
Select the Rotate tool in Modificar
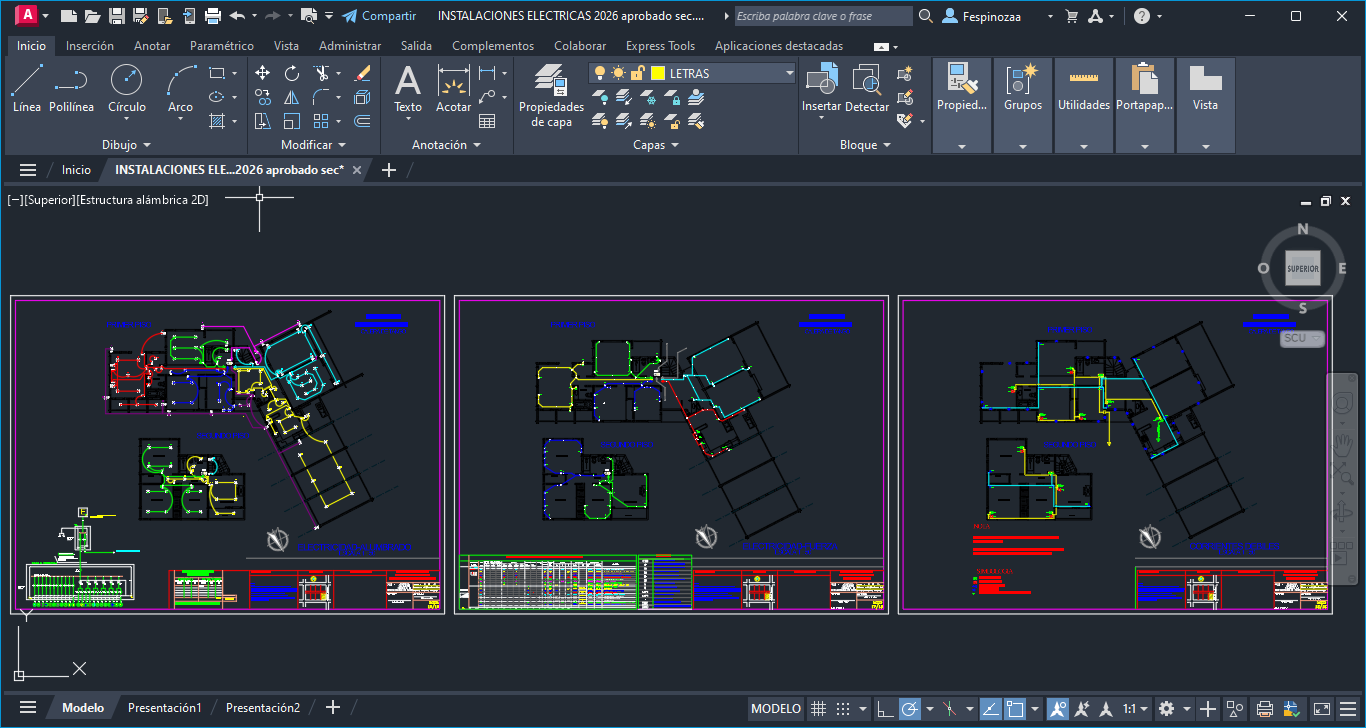(x=292, y=73)
